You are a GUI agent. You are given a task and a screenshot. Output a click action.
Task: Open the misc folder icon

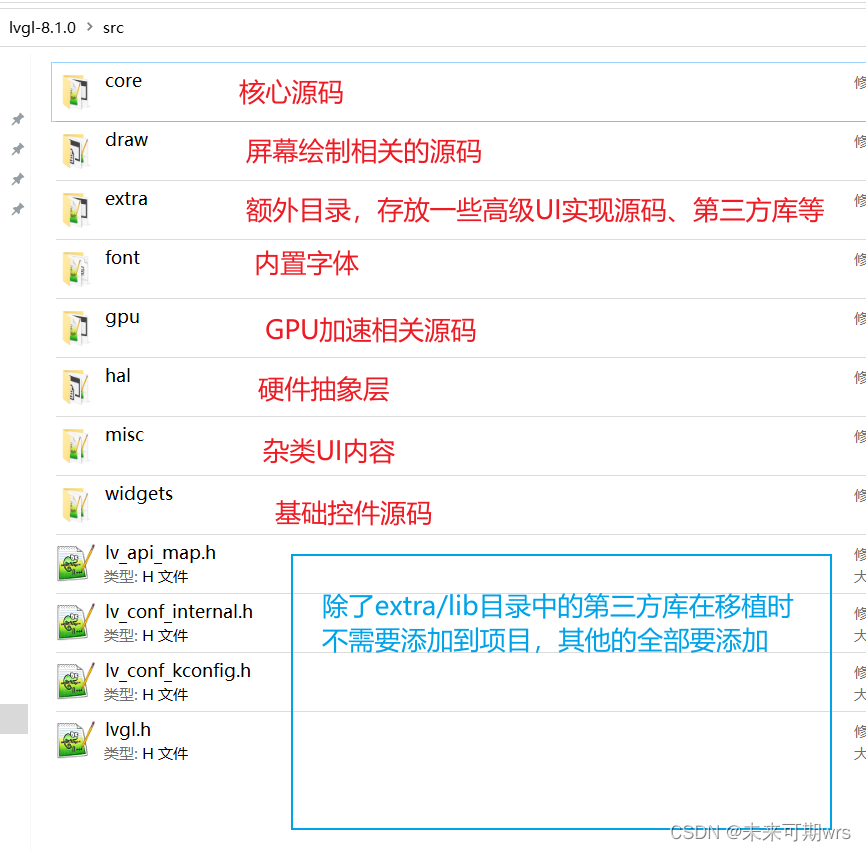[x=76, y=446]
